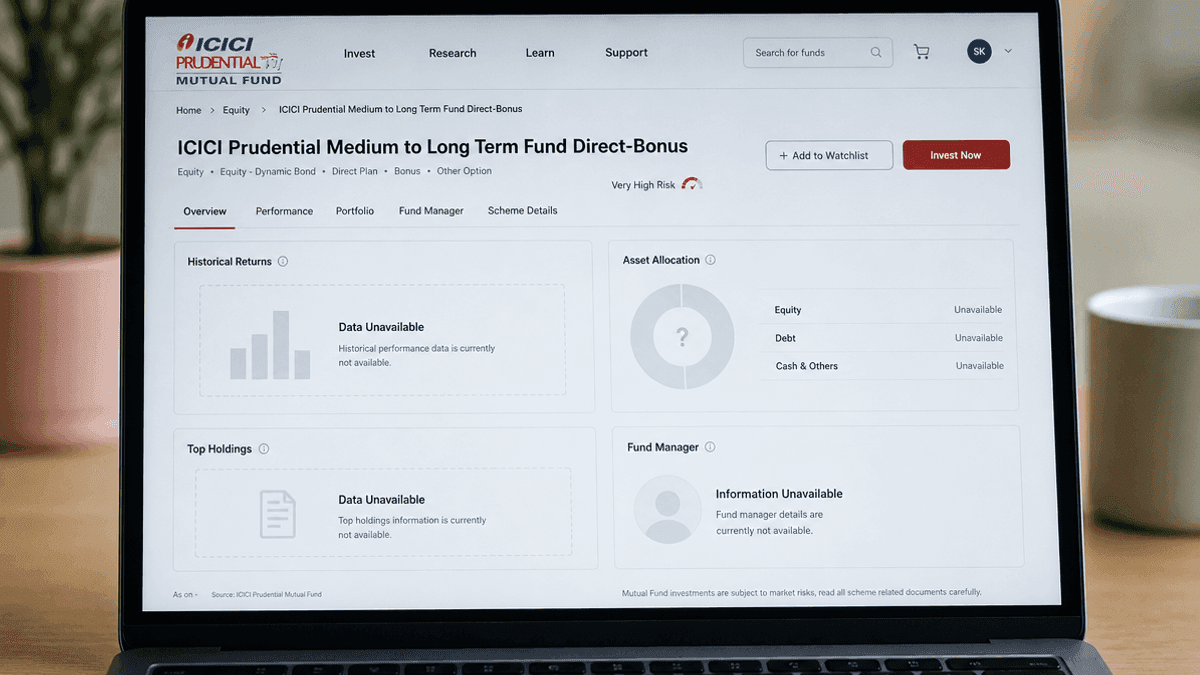Click the fund manager avatar placeholder
1200x675 pixels.
(667, 509)
